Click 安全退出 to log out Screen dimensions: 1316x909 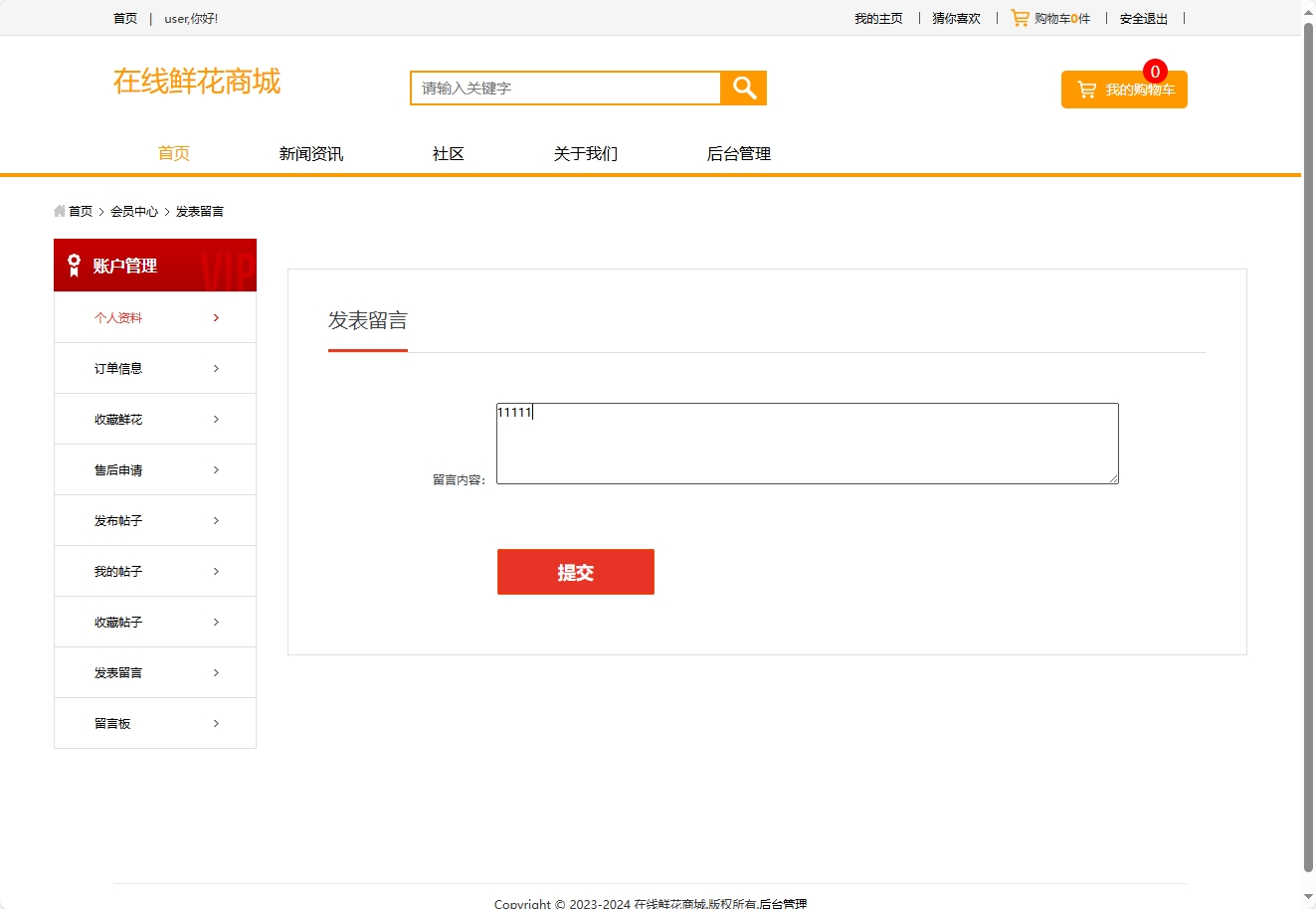point(1143,17)
